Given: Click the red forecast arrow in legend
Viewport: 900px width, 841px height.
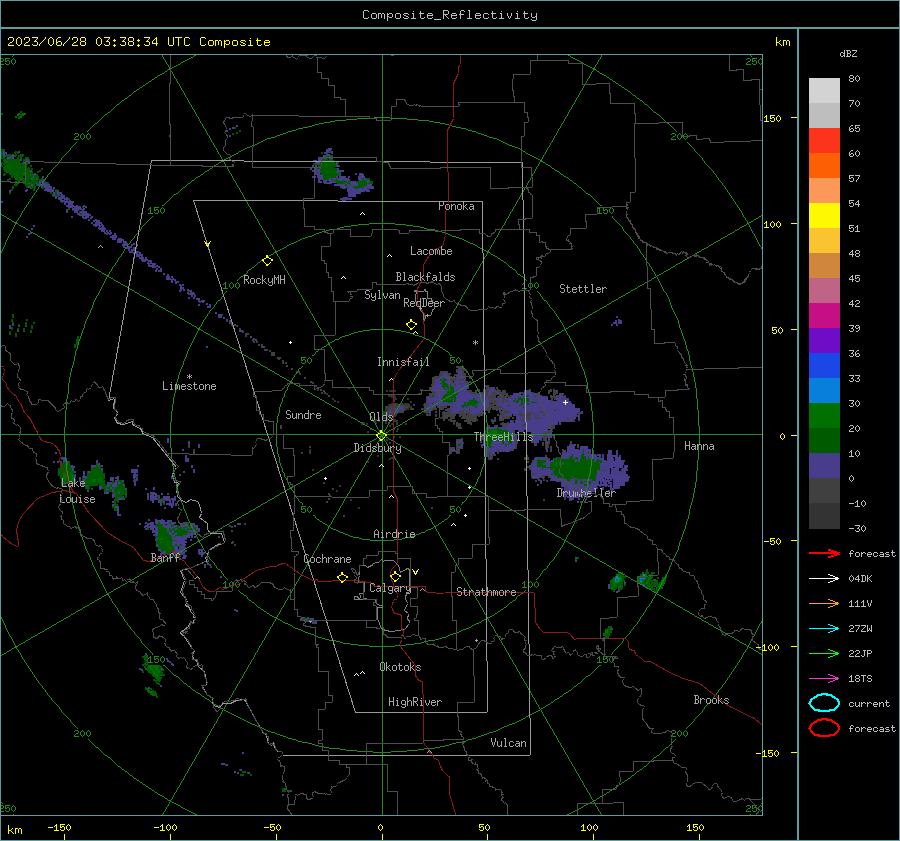Looking at the screenshot, I should point(824,553).
